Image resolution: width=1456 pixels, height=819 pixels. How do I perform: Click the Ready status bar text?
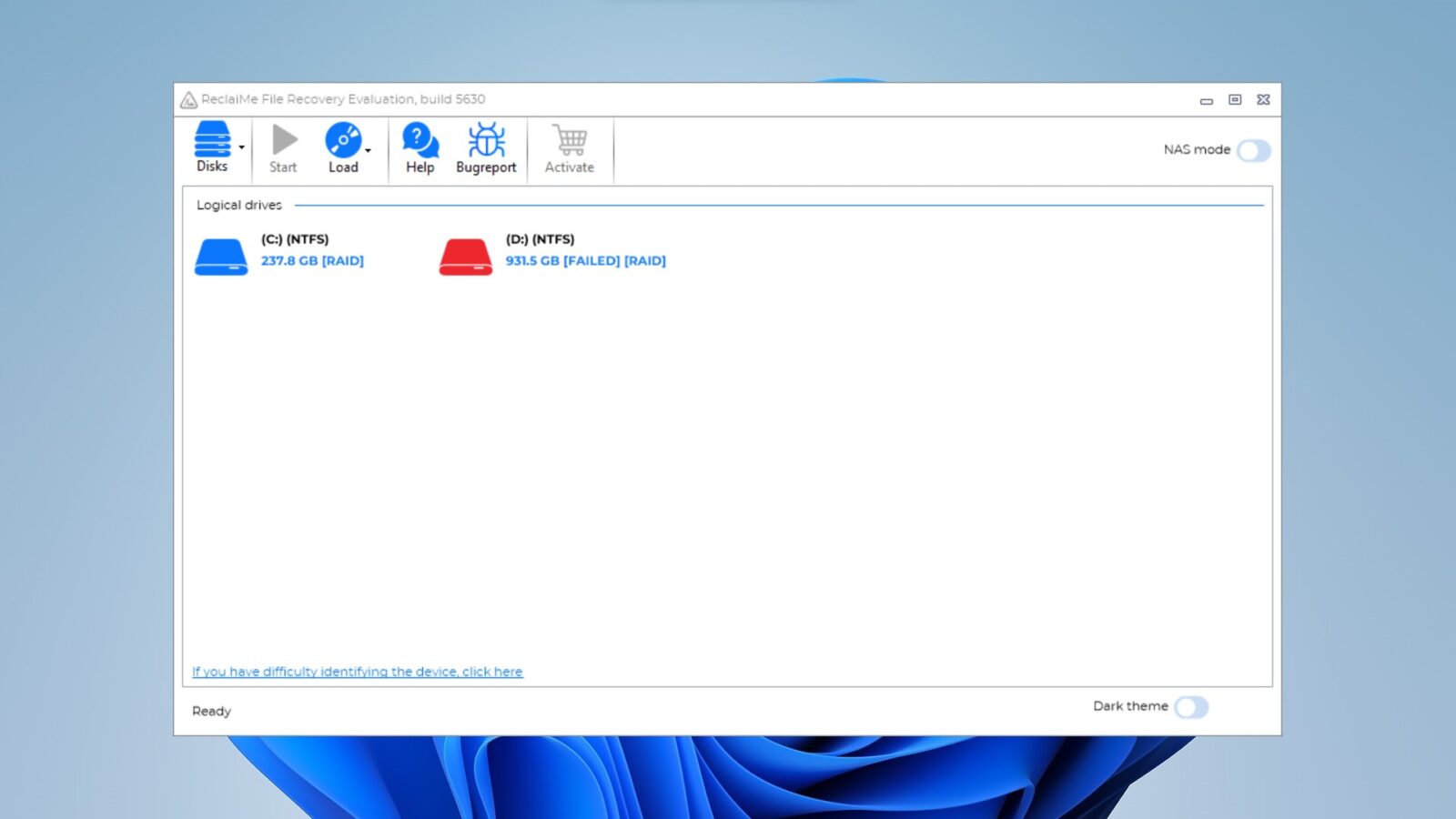coord(210,711)
